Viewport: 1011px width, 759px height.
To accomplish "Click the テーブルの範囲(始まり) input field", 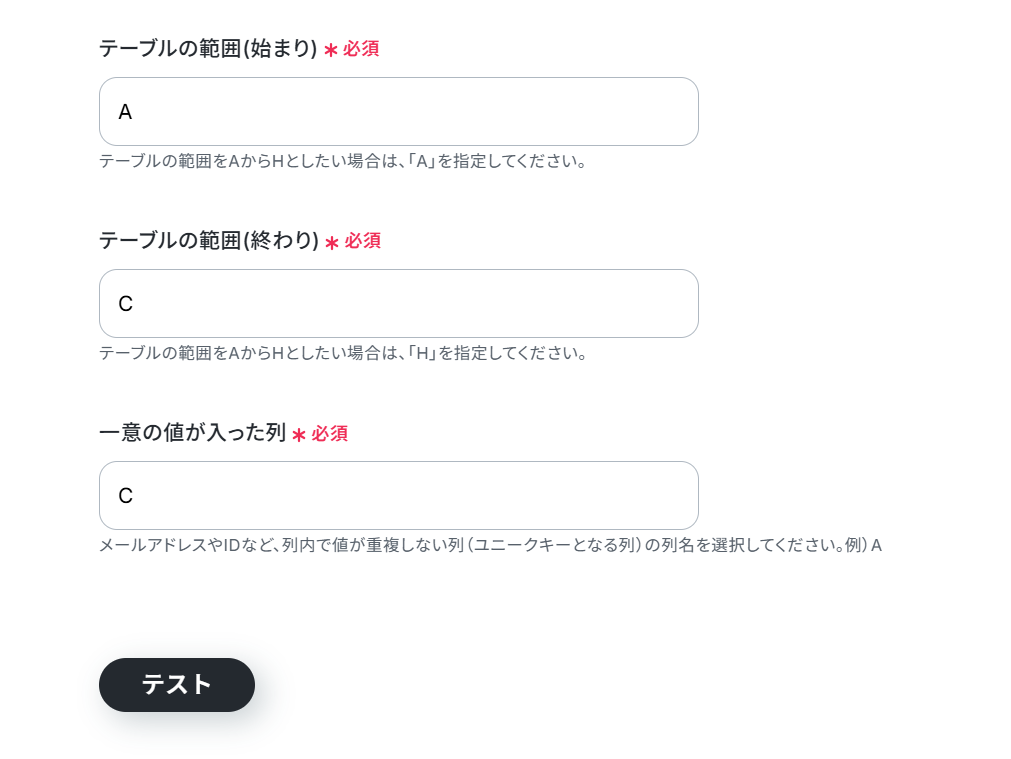I will pos(398,112).
